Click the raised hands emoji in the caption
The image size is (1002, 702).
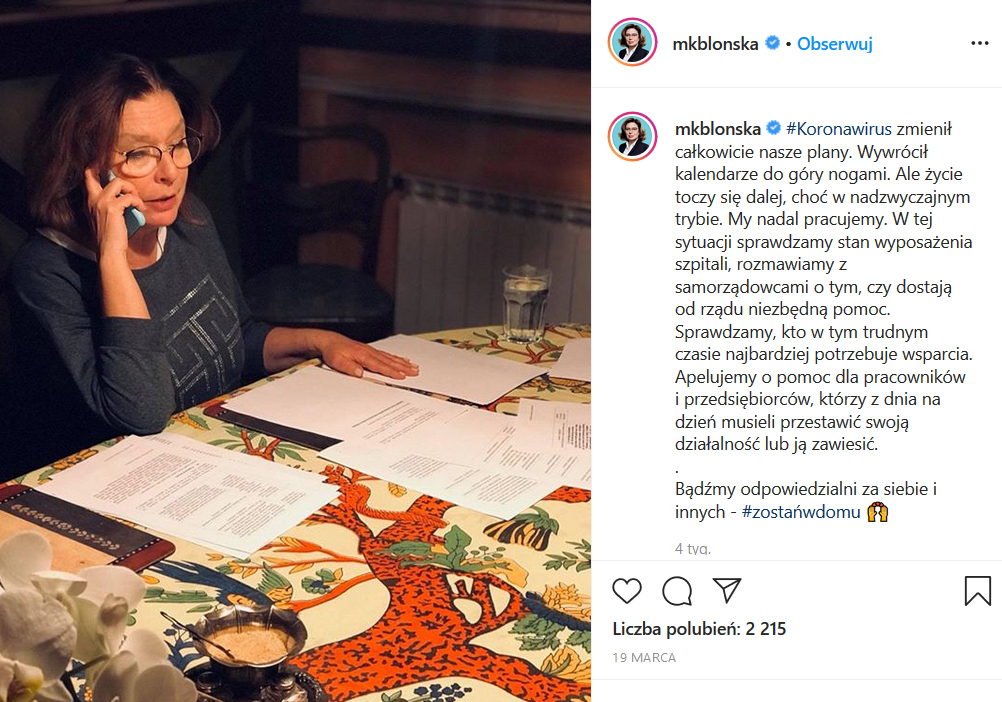pos(877,512)
